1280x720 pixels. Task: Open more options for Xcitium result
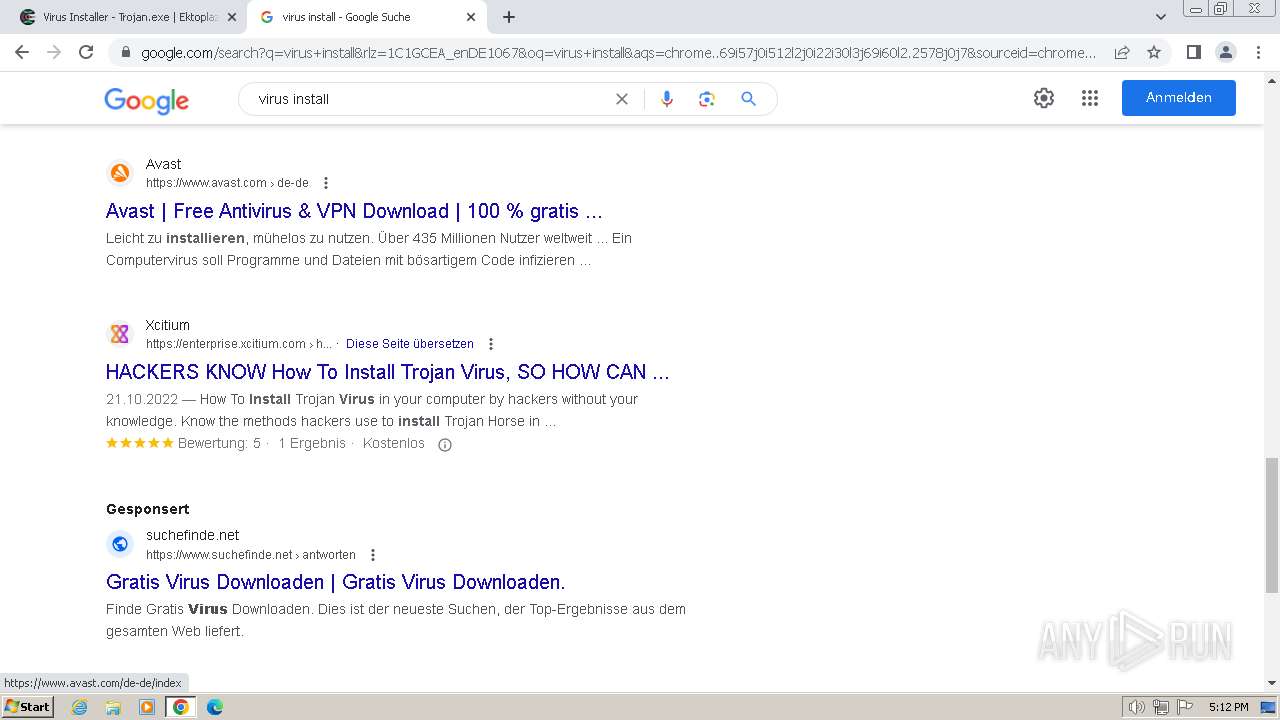click(490, 344)
